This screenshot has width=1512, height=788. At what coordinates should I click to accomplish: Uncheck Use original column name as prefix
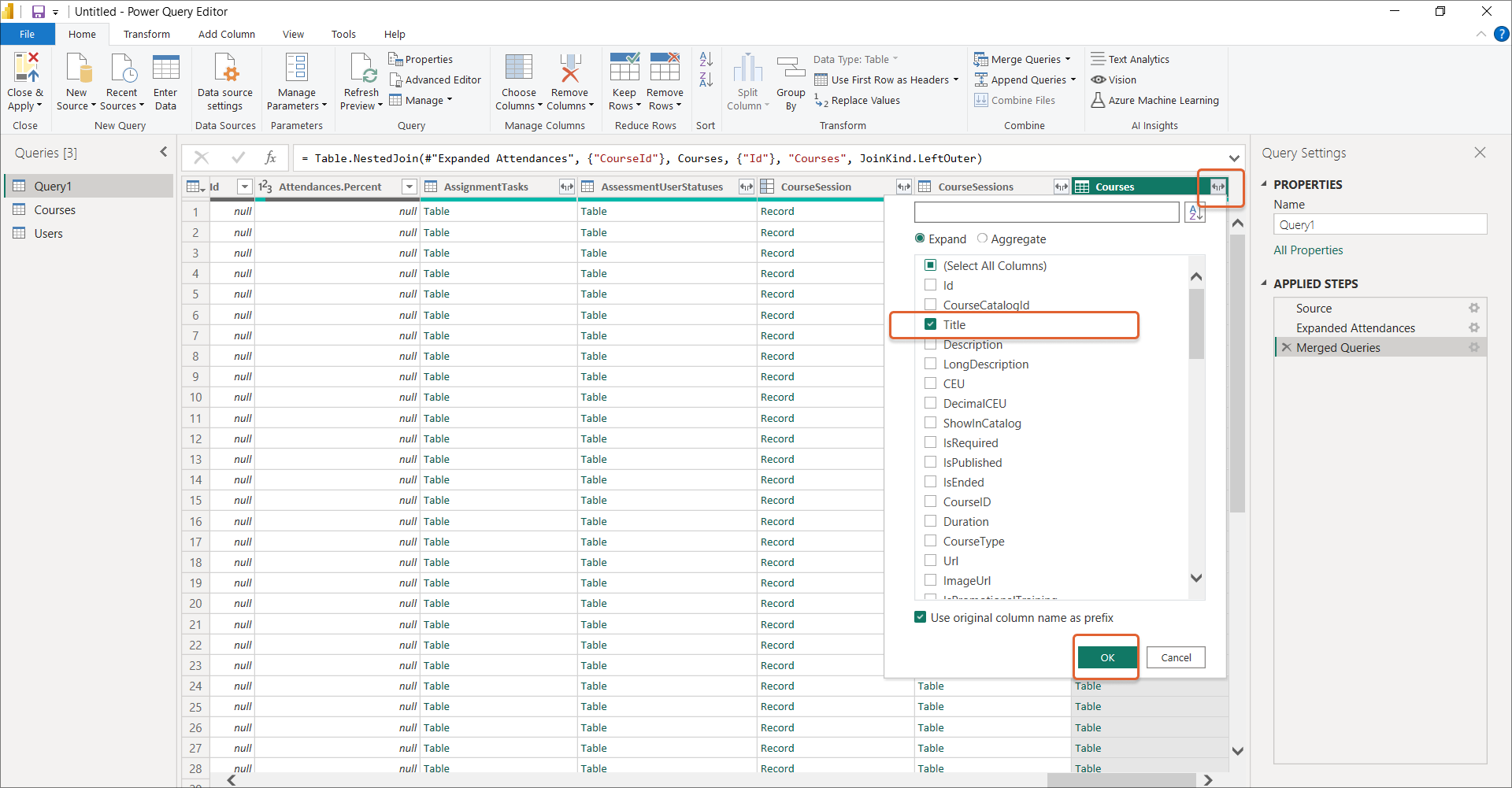[x=920, y=617]
